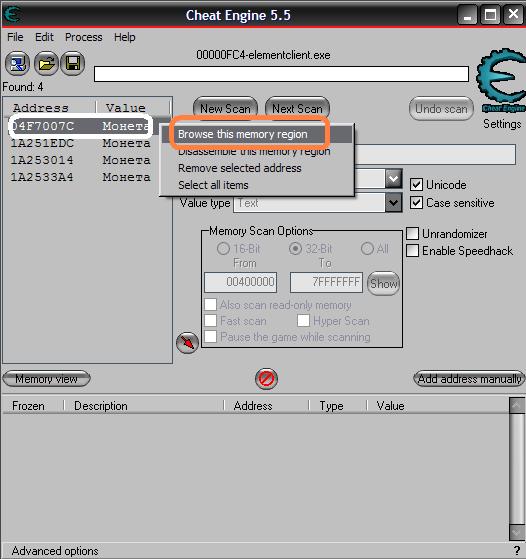Choose Remove selected address
This screenshot has height=559, width=526.
click(256, 168)
